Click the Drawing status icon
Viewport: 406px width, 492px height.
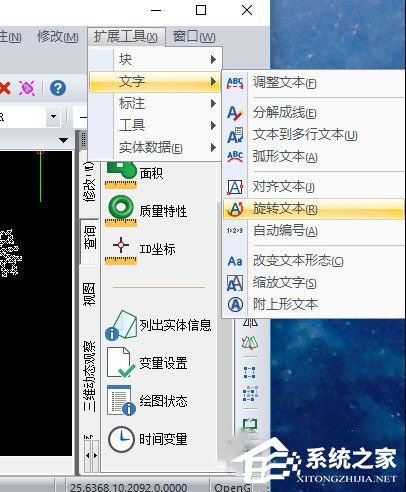pos(121,400)
